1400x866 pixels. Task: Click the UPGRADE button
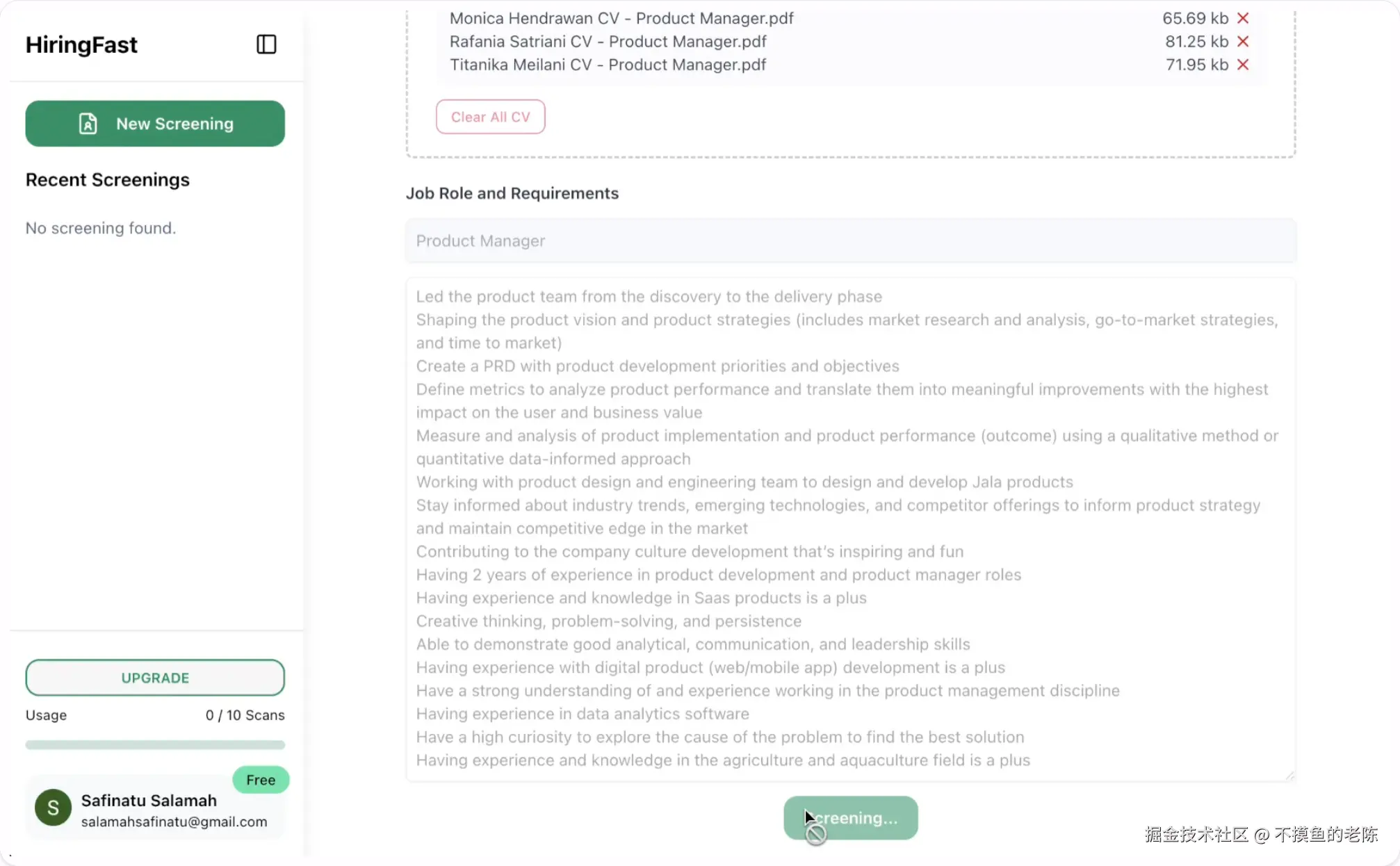(x=155, y=678)
